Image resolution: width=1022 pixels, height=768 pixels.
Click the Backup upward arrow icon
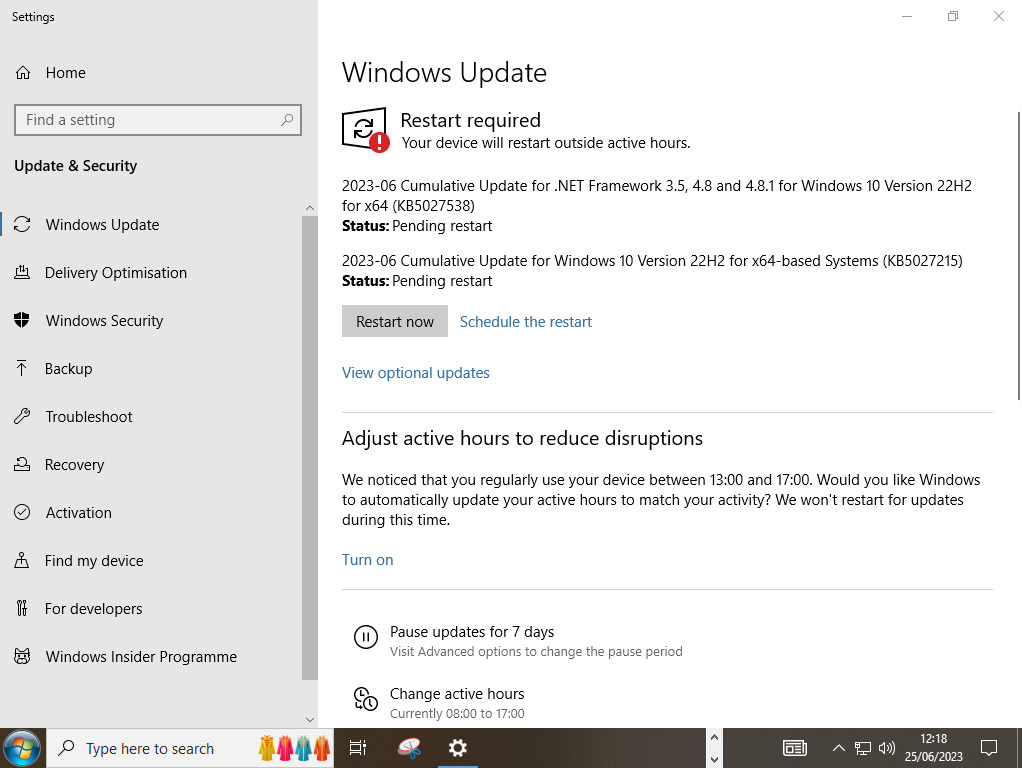(22, 368)
